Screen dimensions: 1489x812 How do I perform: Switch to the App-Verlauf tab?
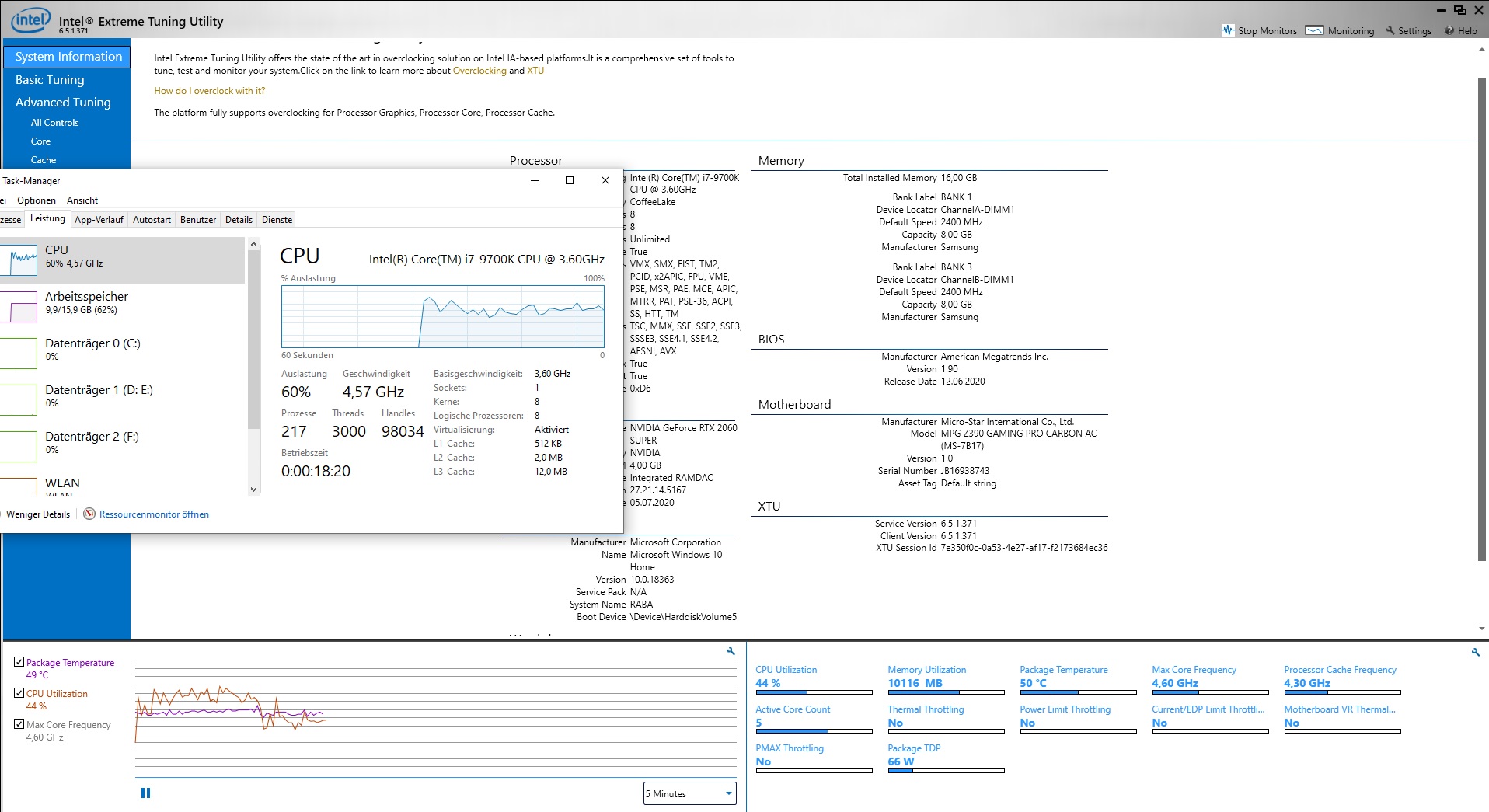tap(99, 220)
